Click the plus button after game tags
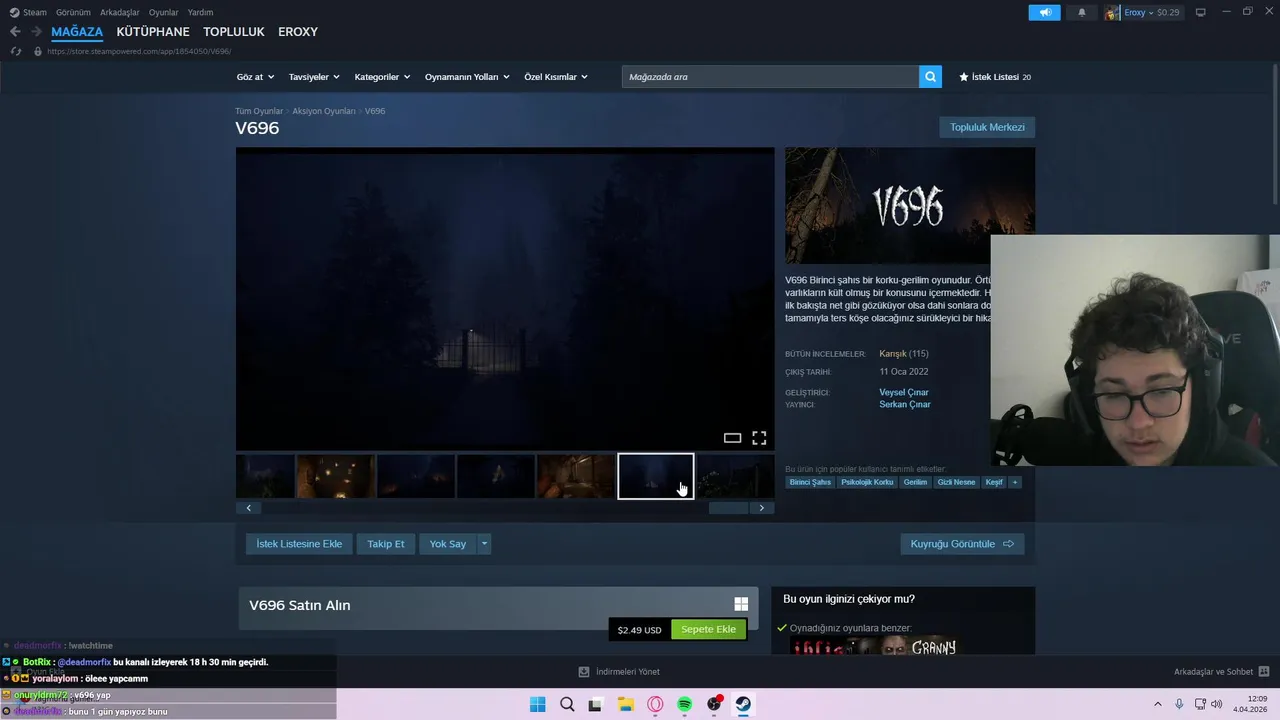 [x=1014, y=482]
